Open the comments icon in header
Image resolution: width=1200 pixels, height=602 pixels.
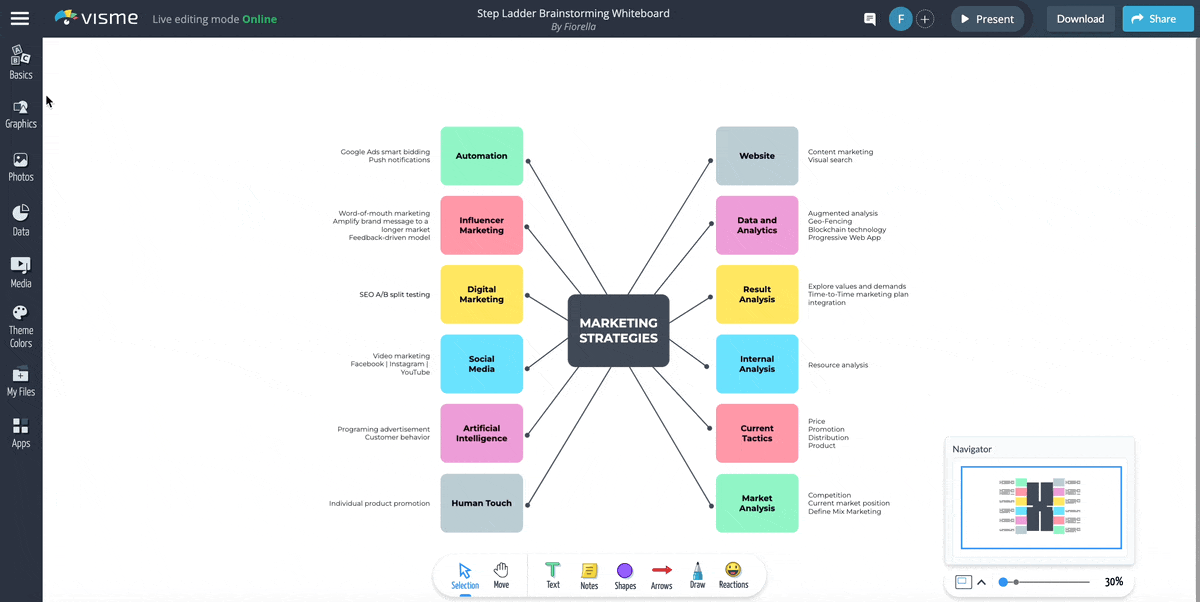870,19
